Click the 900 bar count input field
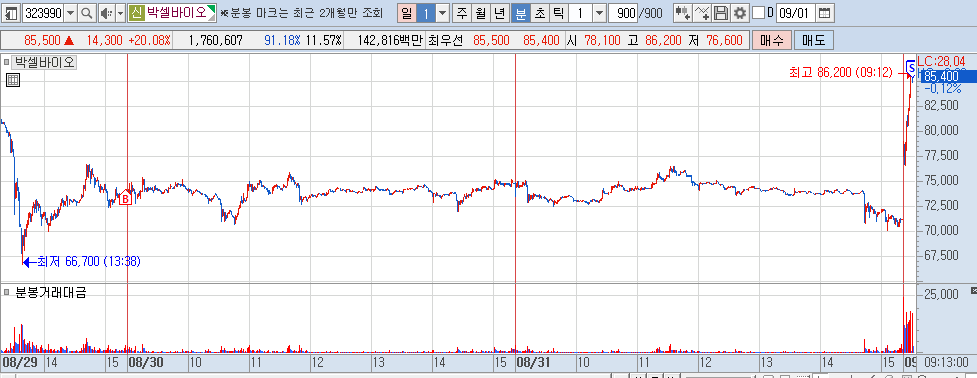This screenshot has height=378, width=977. pyautogui.click(x=622, y=12)
